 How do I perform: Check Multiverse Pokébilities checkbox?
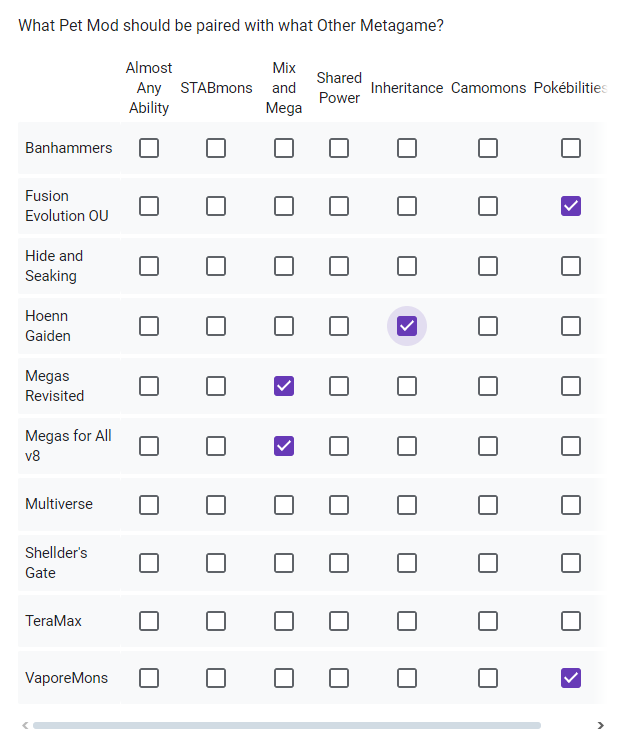pyautogui.click(x=570, y=505)
